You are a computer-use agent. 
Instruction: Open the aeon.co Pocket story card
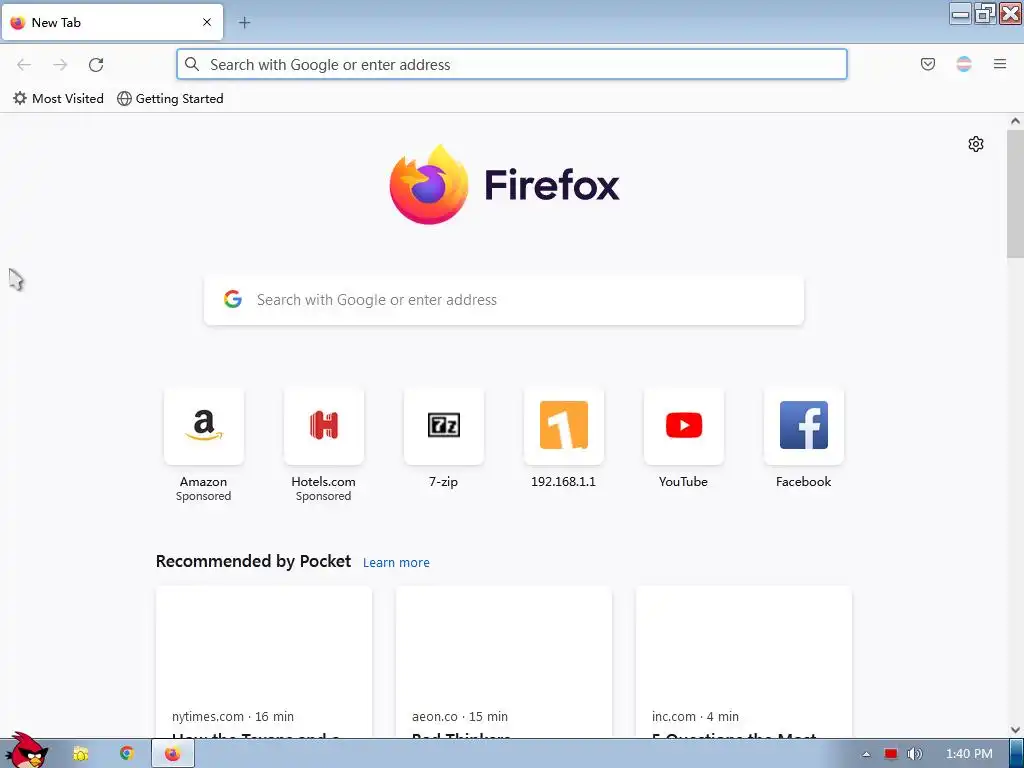[504, 662]
